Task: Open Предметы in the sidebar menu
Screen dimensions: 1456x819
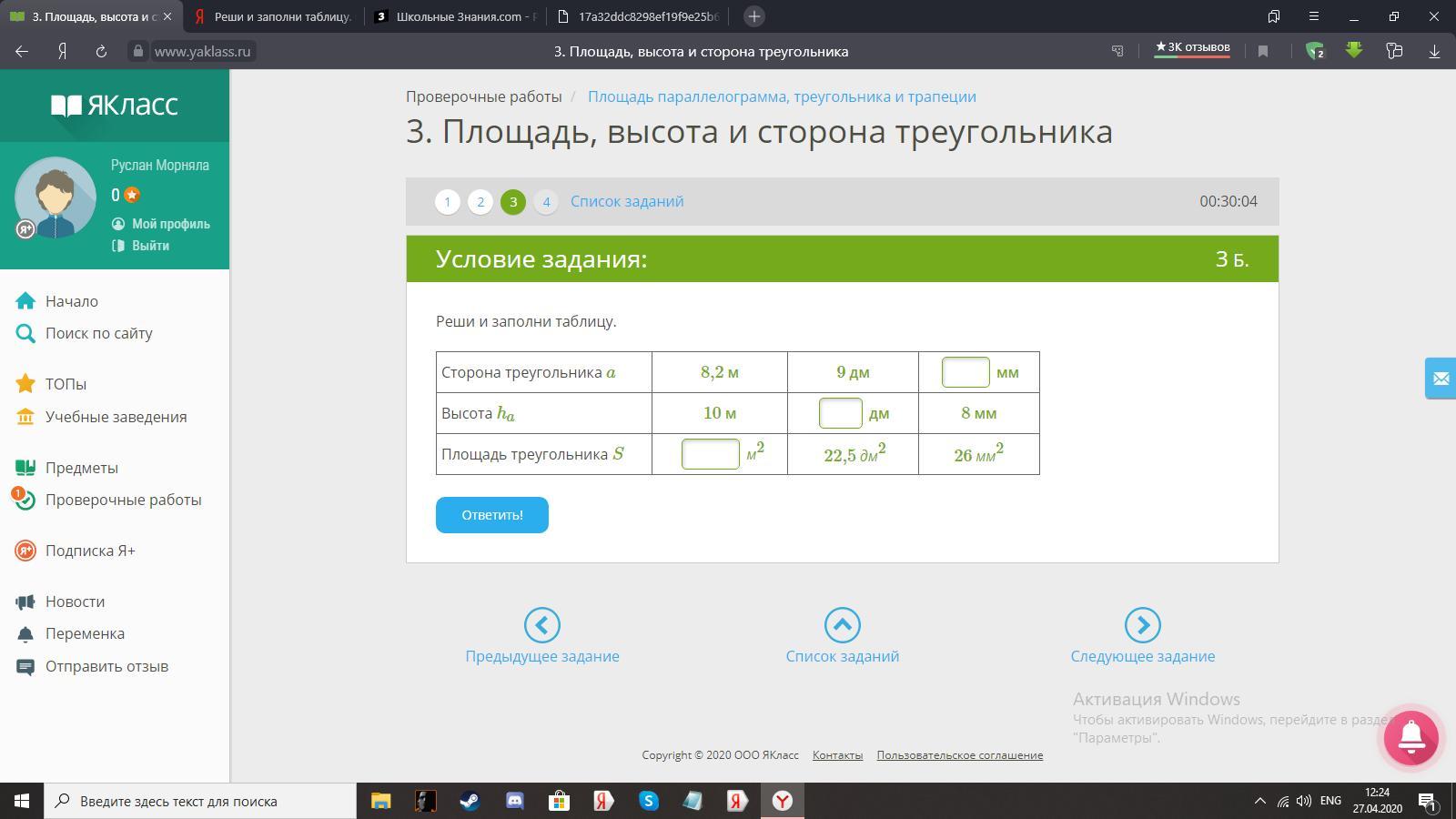Action: [x=82, y=468]
